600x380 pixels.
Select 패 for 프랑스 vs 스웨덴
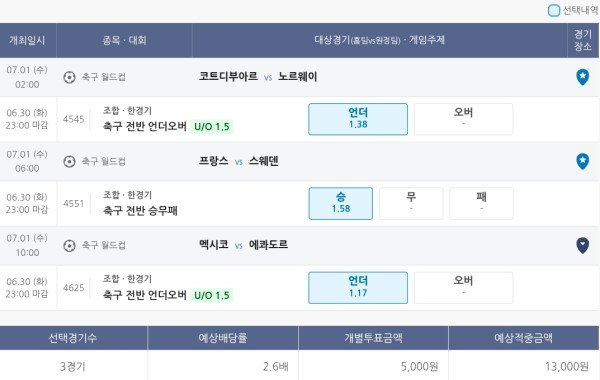click(481, 203)
